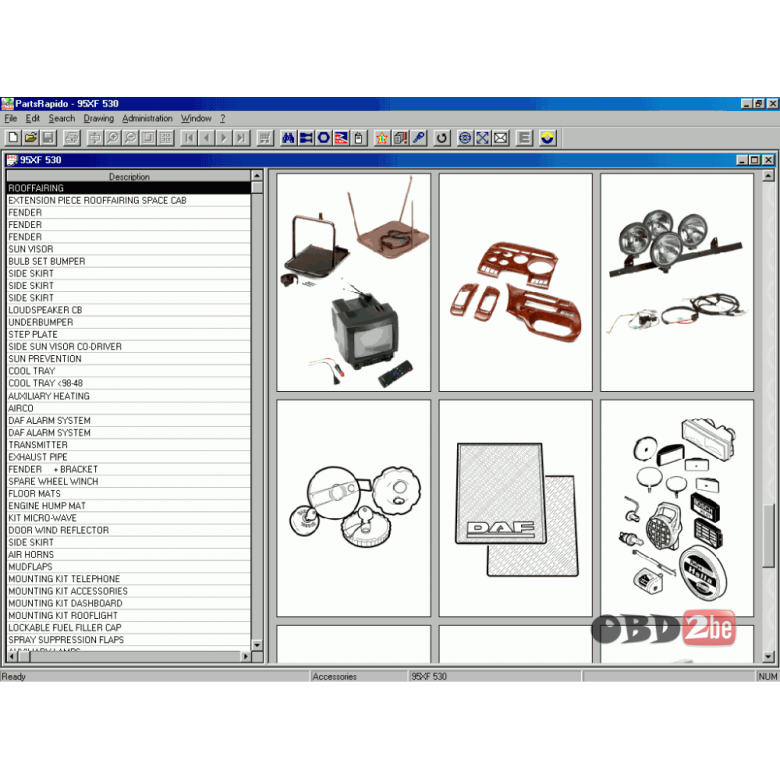The width and height of the screenshot is (780, 780).
Task: Click the steering wheel toolbar icon
Action: [x=465, y=138]
